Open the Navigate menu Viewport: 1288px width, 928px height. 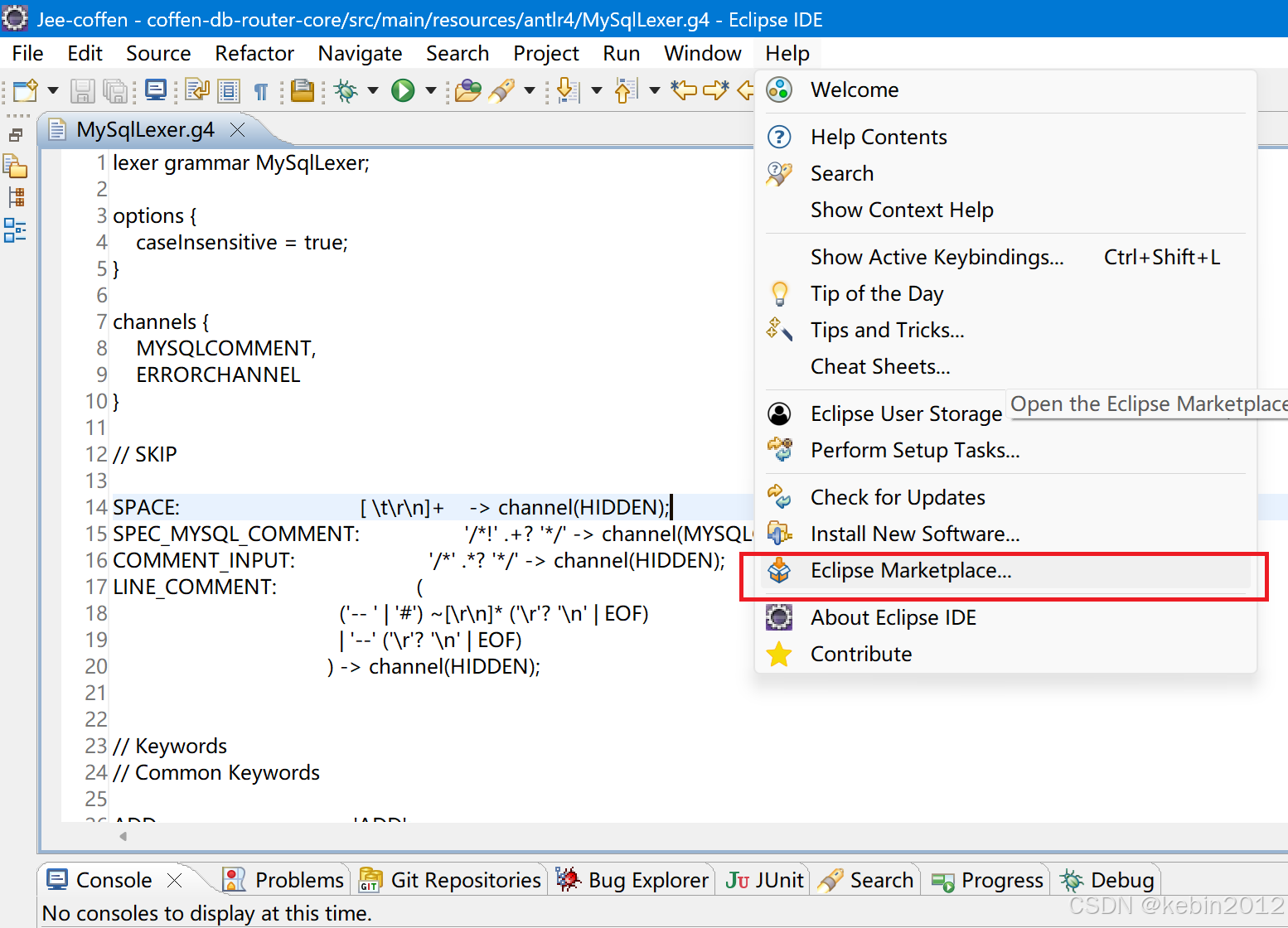tap(360, 54)
